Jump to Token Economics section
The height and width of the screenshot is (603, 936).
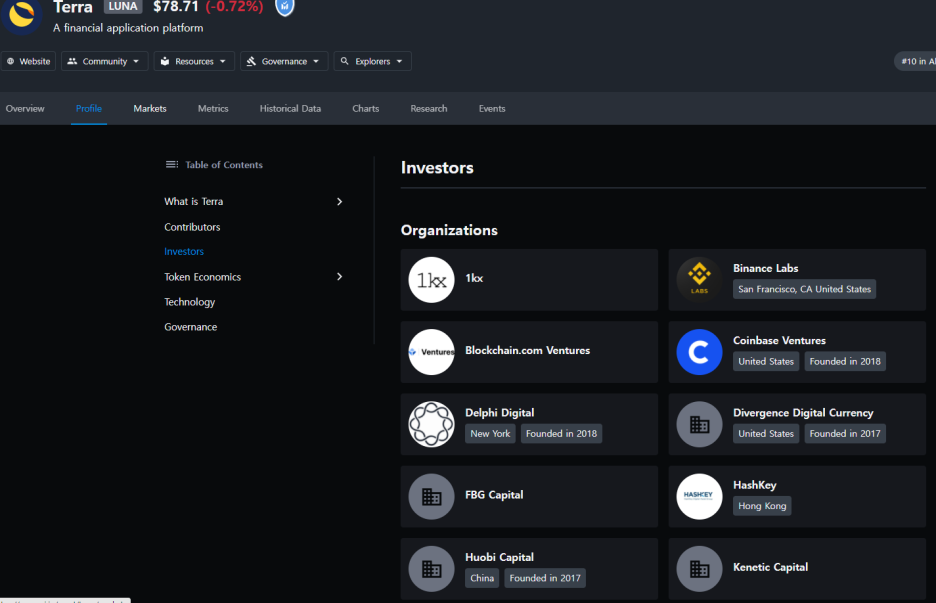click(x=202, y=277)
